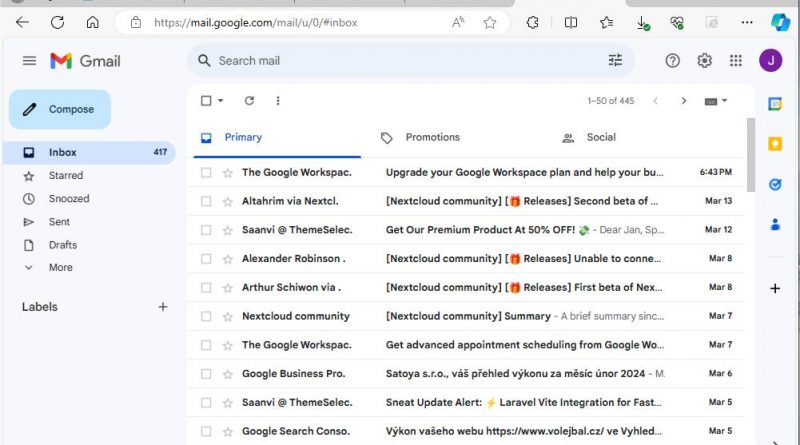The height and width of the screenshot is (445, 800).
Task: Click the browser address bar URL
Action: [256, 22]
